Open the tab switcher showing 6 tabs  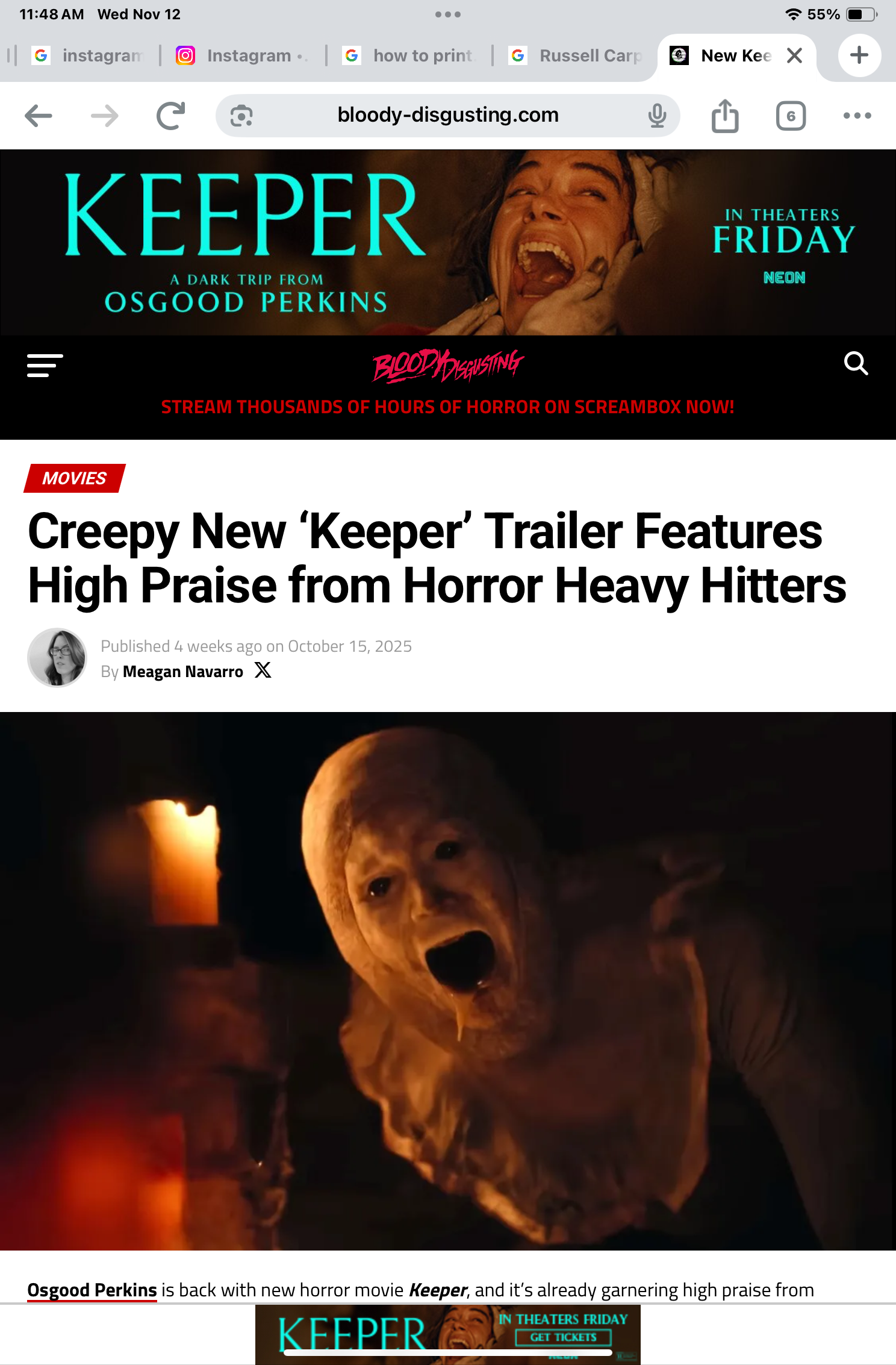791,116
